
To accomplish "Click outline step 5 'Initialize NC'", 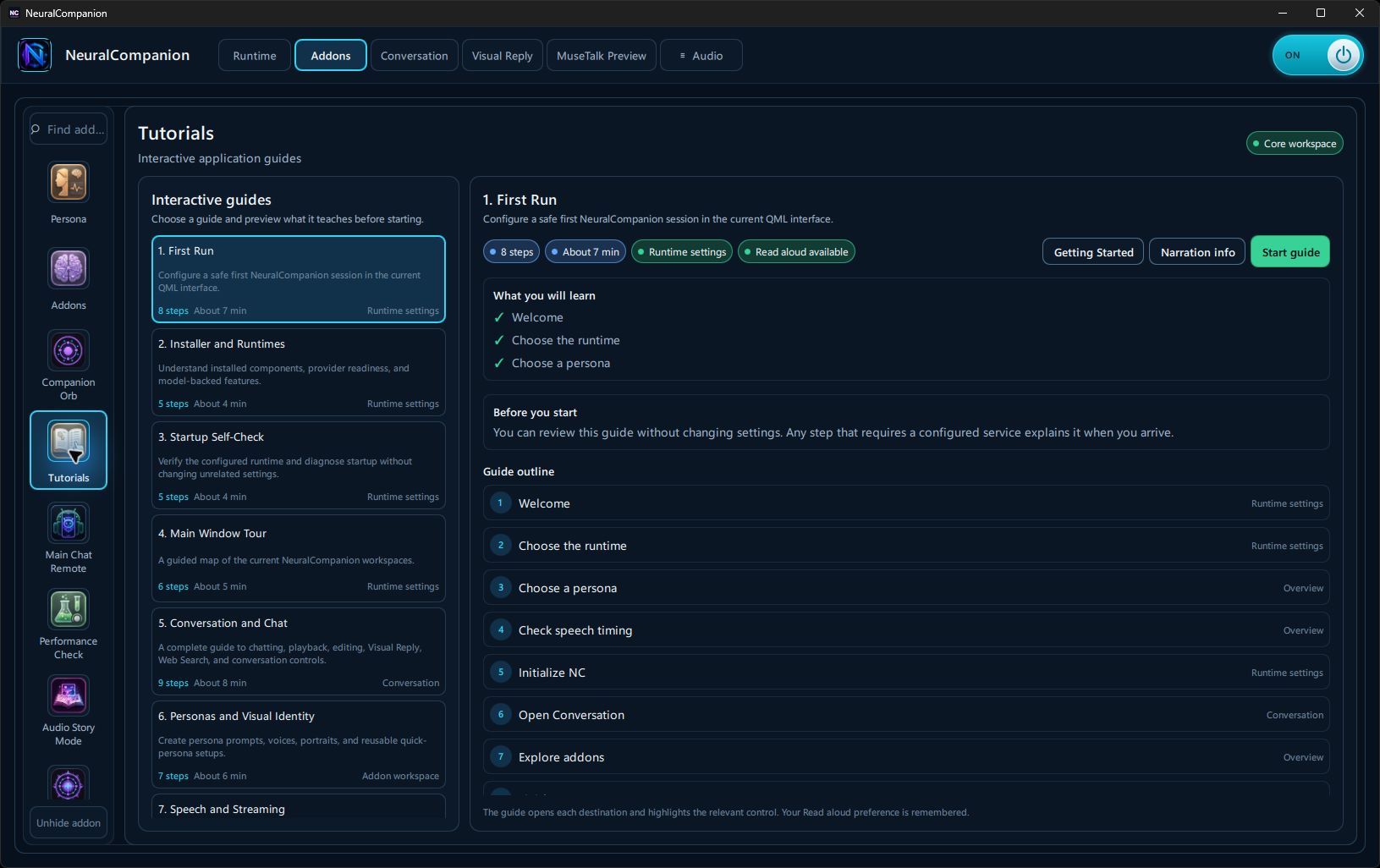I will (906, 673).
